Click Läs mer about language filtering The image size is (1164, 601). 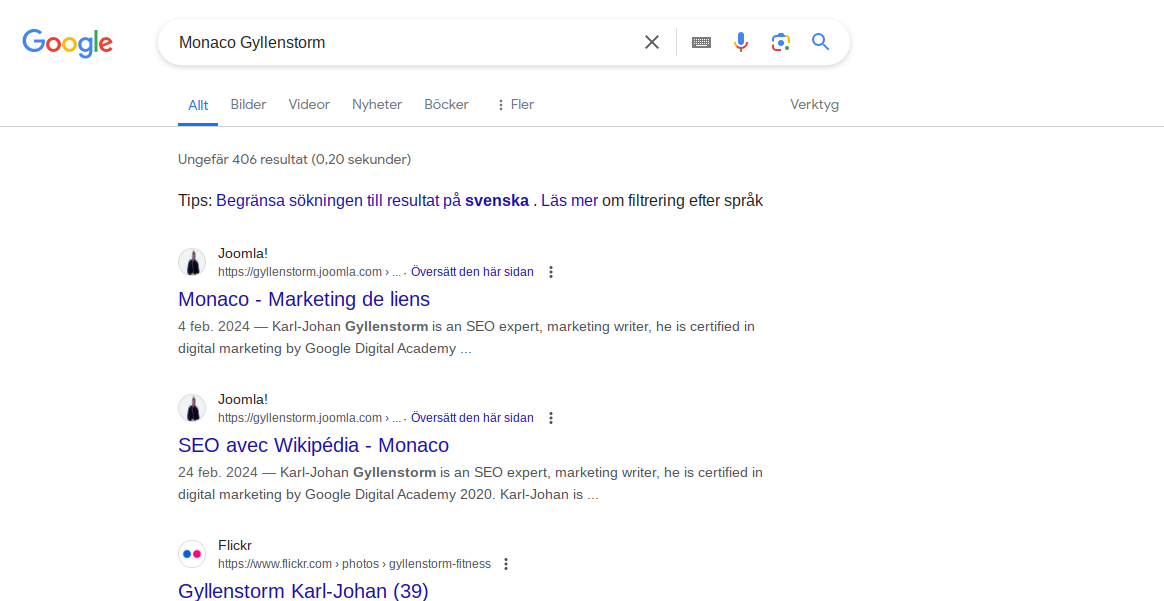point(569,200)
